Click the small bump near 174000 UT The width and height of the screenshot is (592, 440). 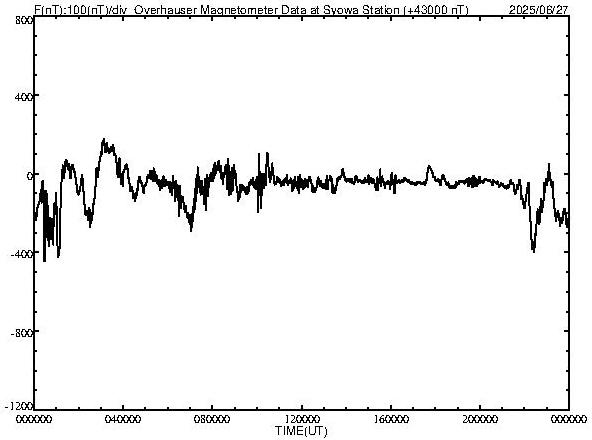point(429,167)
